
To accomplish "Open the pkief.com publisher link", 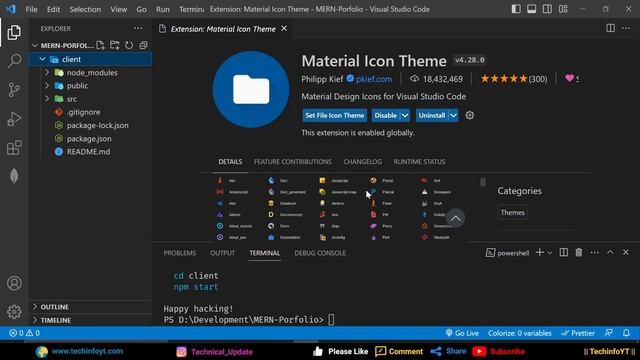I will click(374, 79).
